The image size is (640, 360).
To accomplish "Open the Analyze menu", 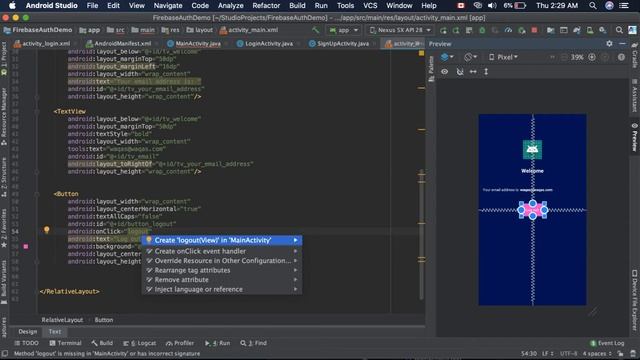I will pyautogui.click(x=231, y=6).
